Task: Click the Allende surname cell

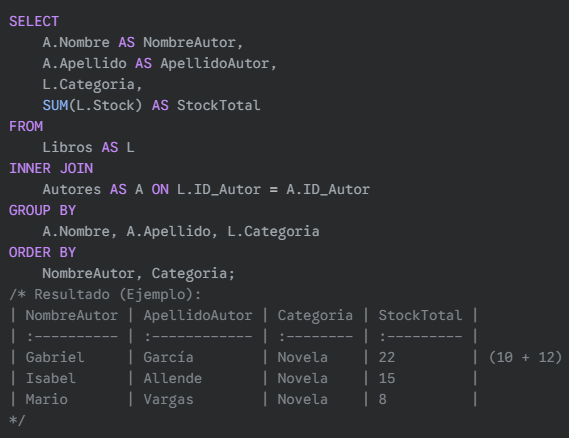Action: pyautogui.click(x=172, y=379)
